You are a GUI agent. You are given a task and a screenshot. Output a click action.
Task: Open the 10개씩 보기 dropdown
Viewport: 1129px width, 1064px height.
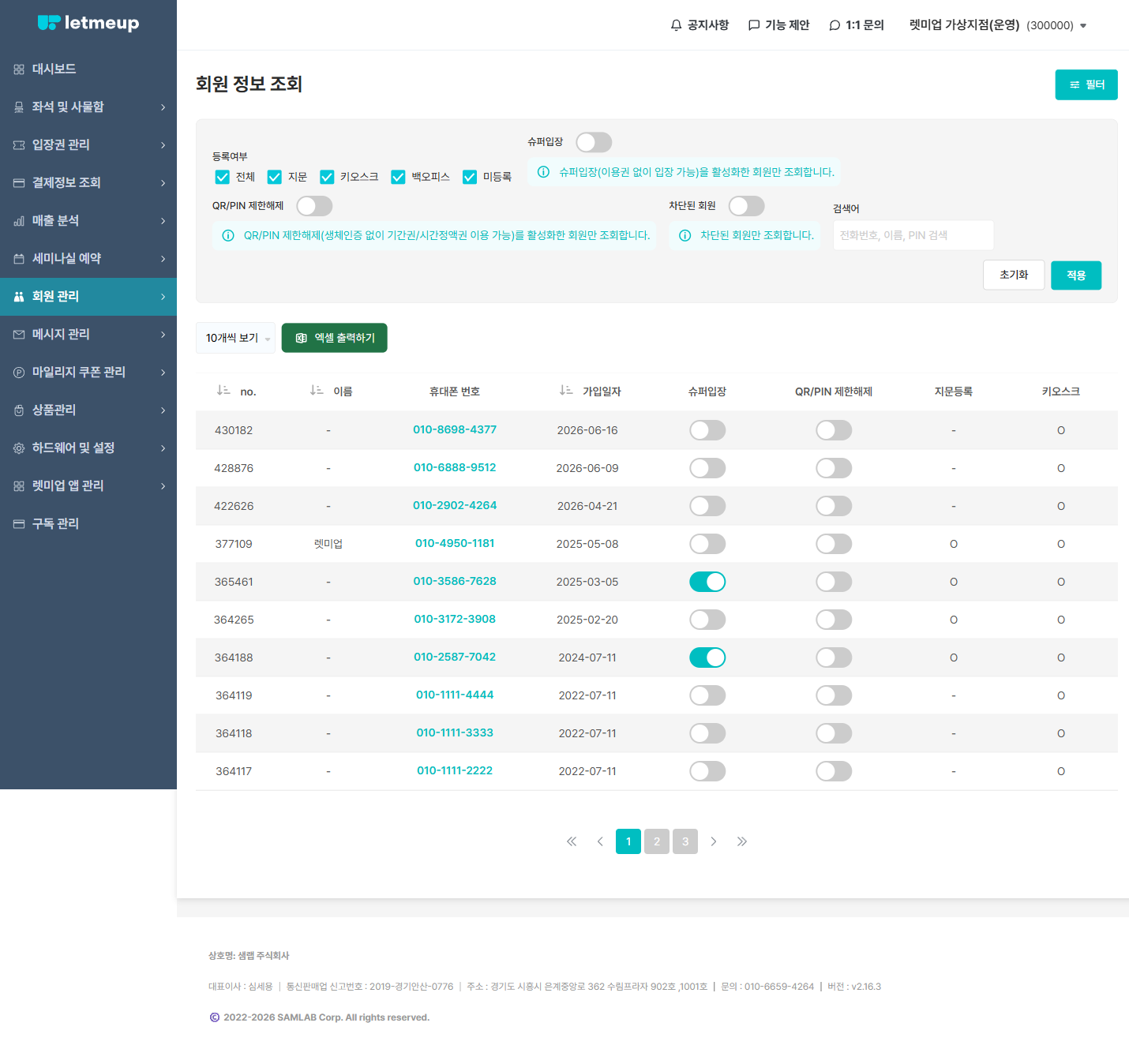235,338
